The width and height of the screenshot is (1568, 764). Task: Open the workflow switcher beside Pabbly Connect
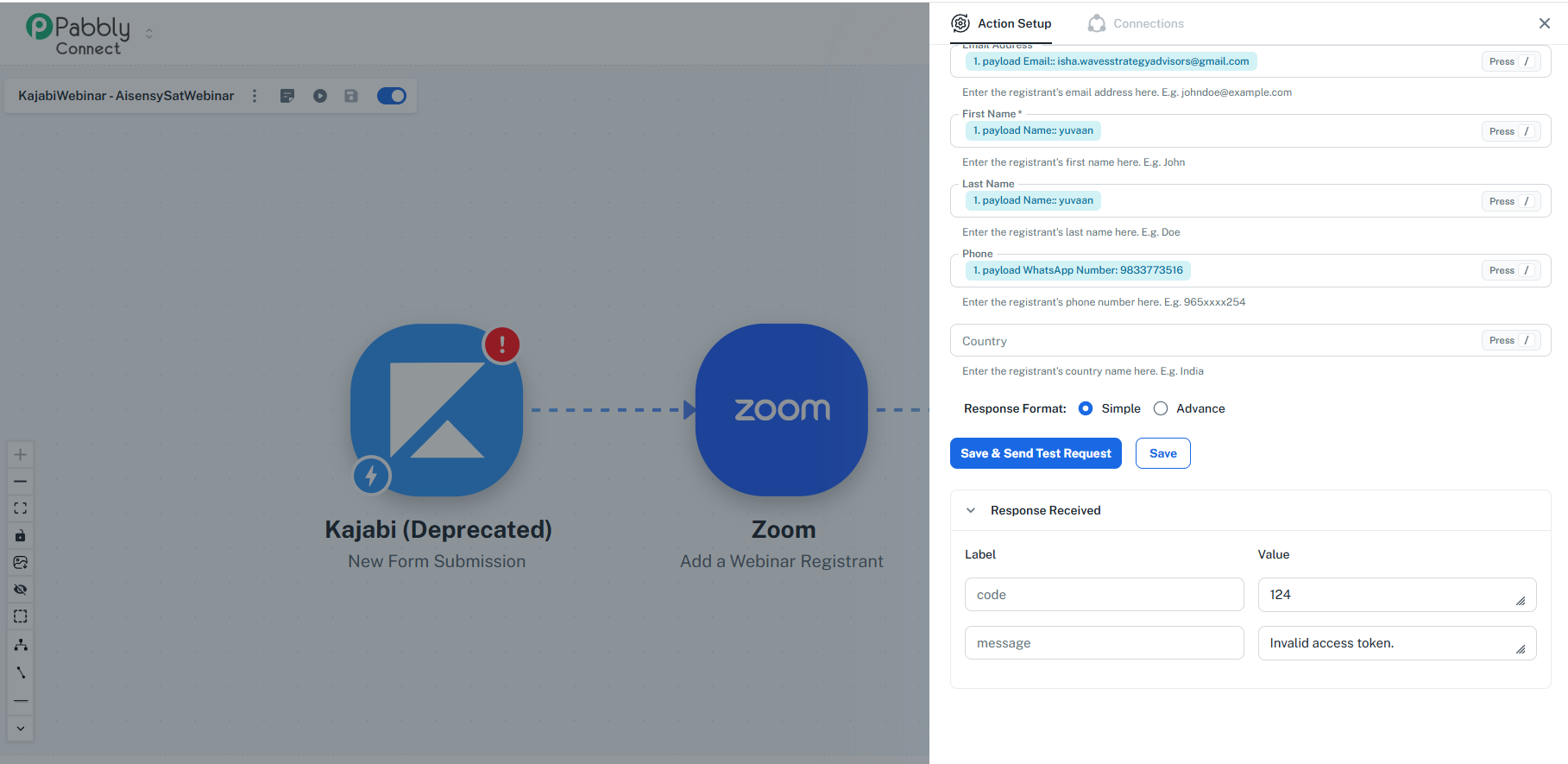(149, 34)
